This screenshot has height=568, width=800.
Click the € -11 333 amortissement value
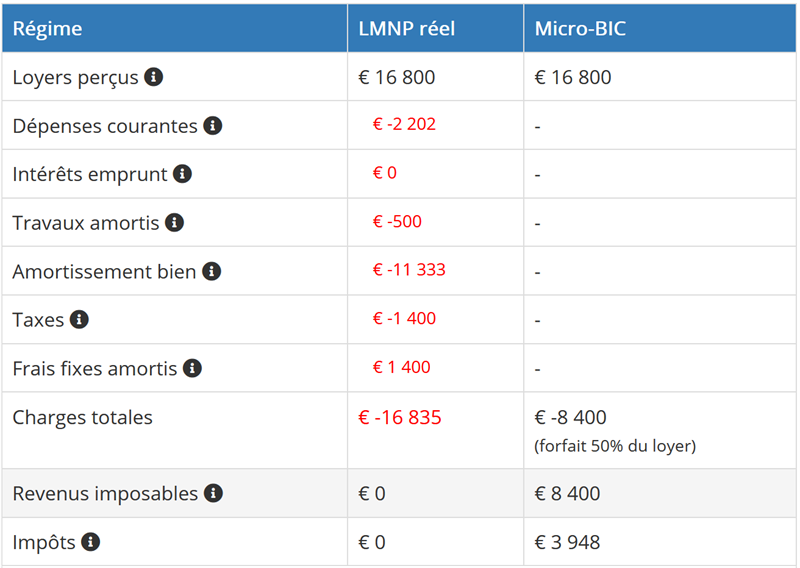[x=409, y=270]
